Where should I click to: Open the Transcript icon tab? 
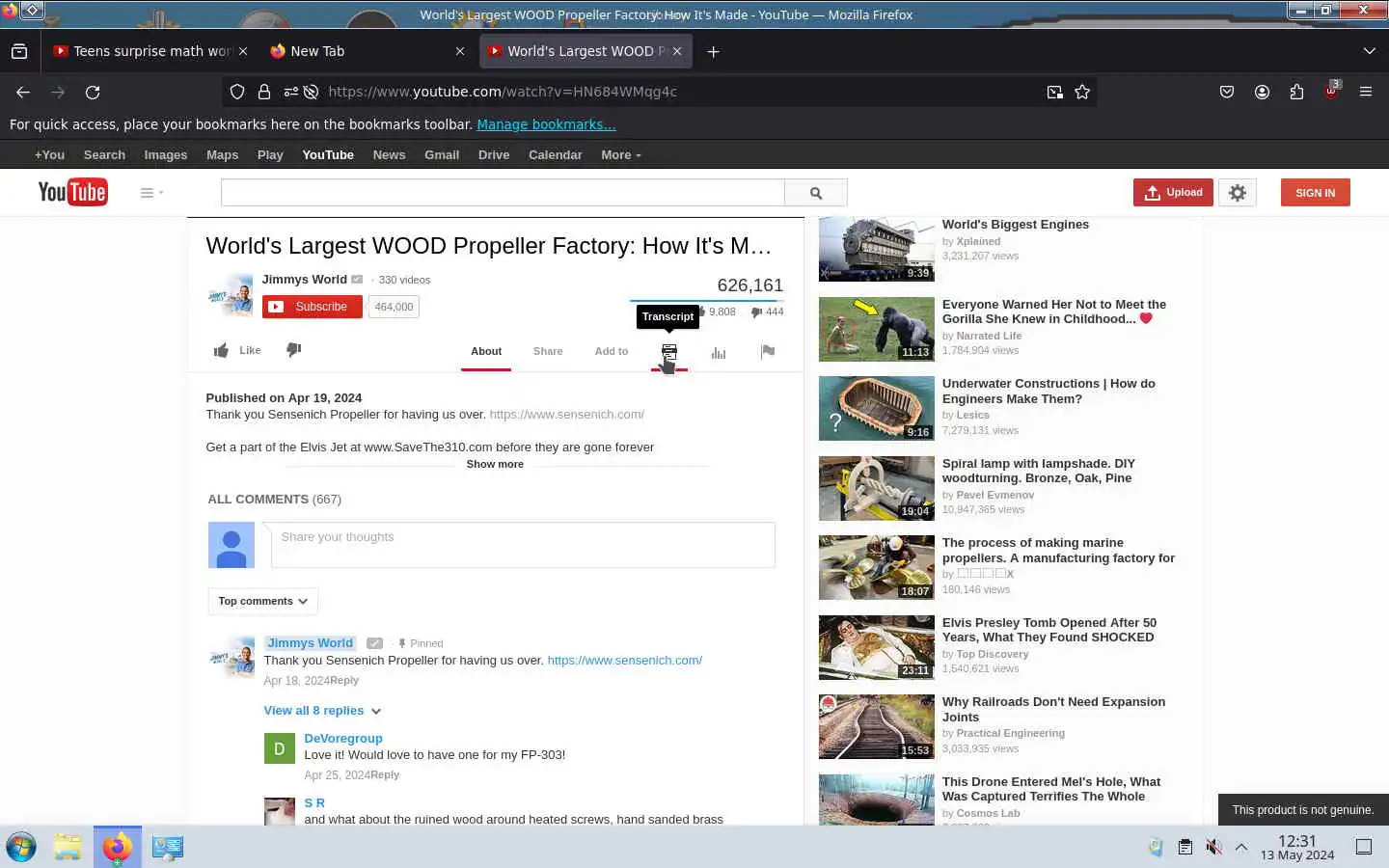pyautogui.click(x=669, y=351)
